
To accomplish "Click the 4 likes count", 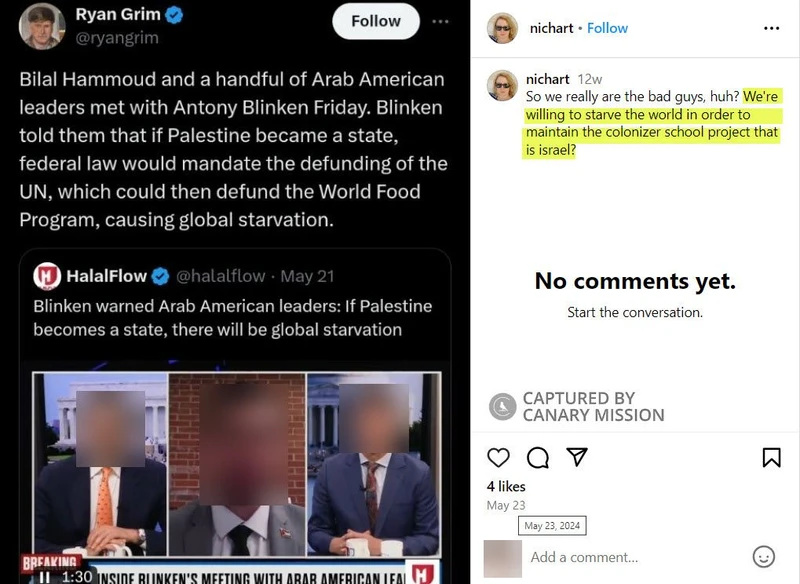I will click(506, 487).
